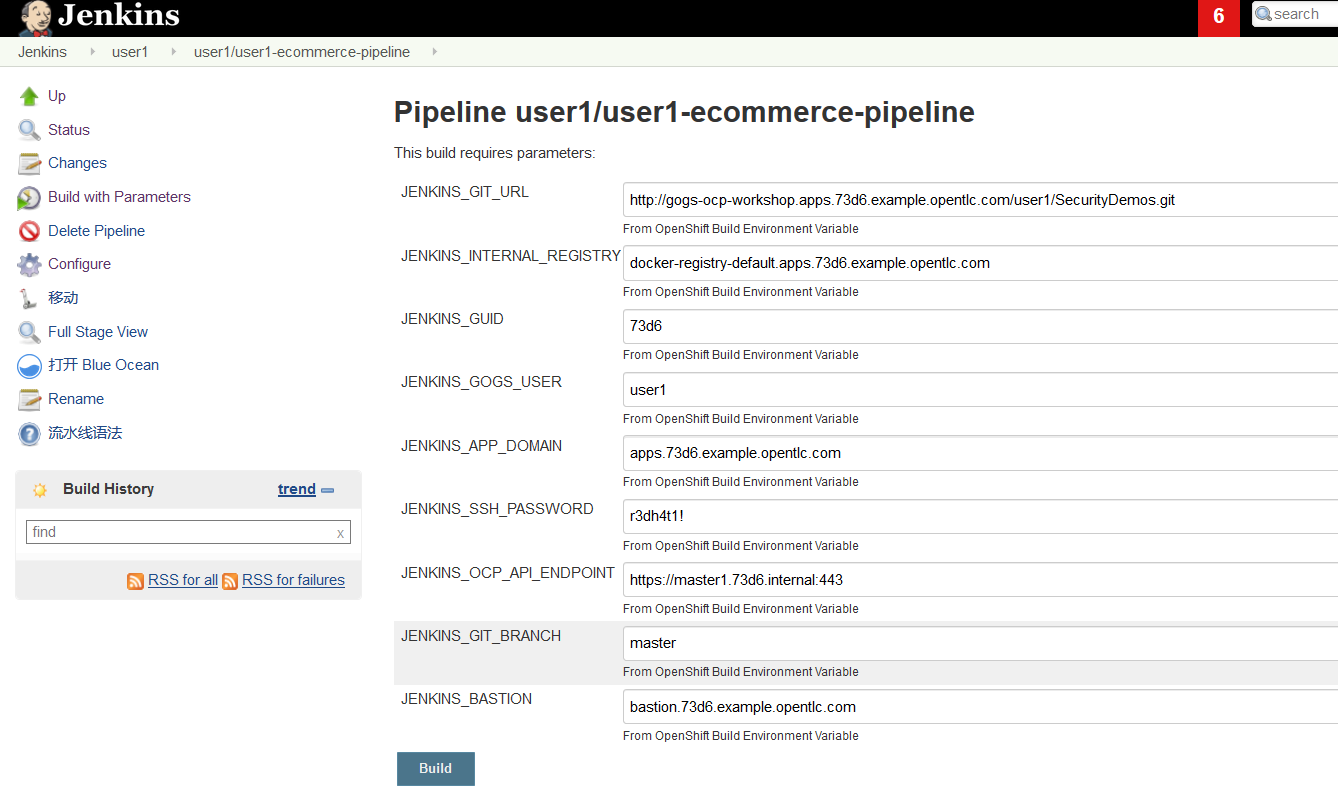The width and height of the screenshot is (1338, 794).
Task: Click the red Delete Pipeline icon
Action: tap(29, 231)
